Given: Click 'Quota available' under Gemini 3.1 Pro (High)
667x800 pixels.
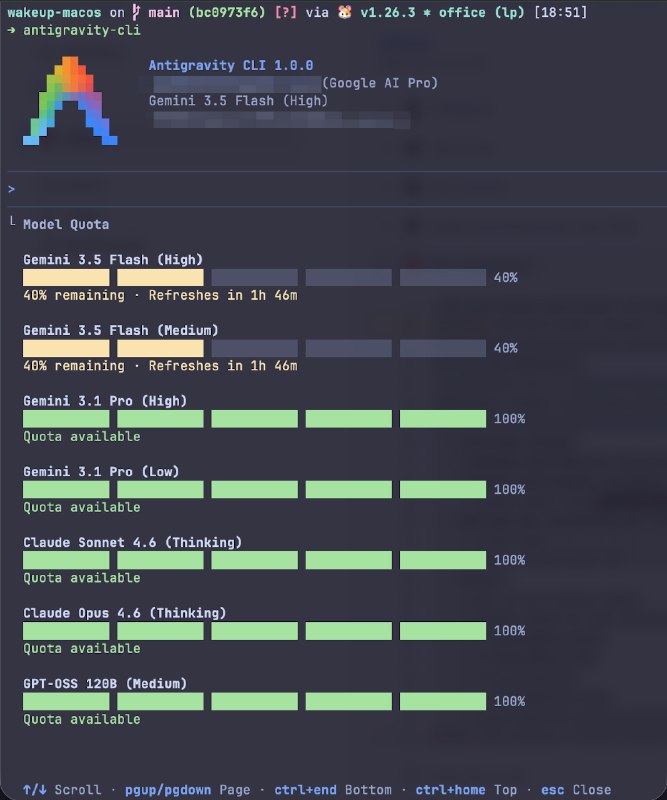Looking at the screenshot, I should click(82, 437).
